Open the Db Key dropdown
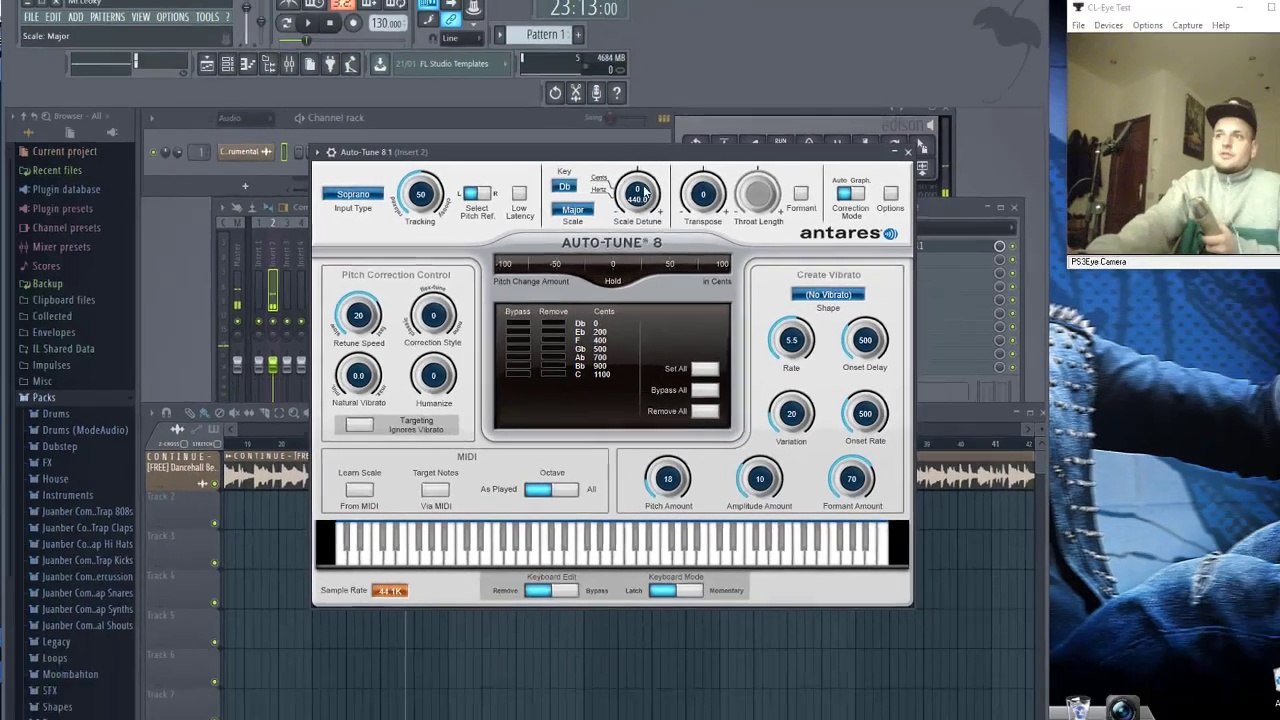The image size is (1280, 720). pos(564,187)
